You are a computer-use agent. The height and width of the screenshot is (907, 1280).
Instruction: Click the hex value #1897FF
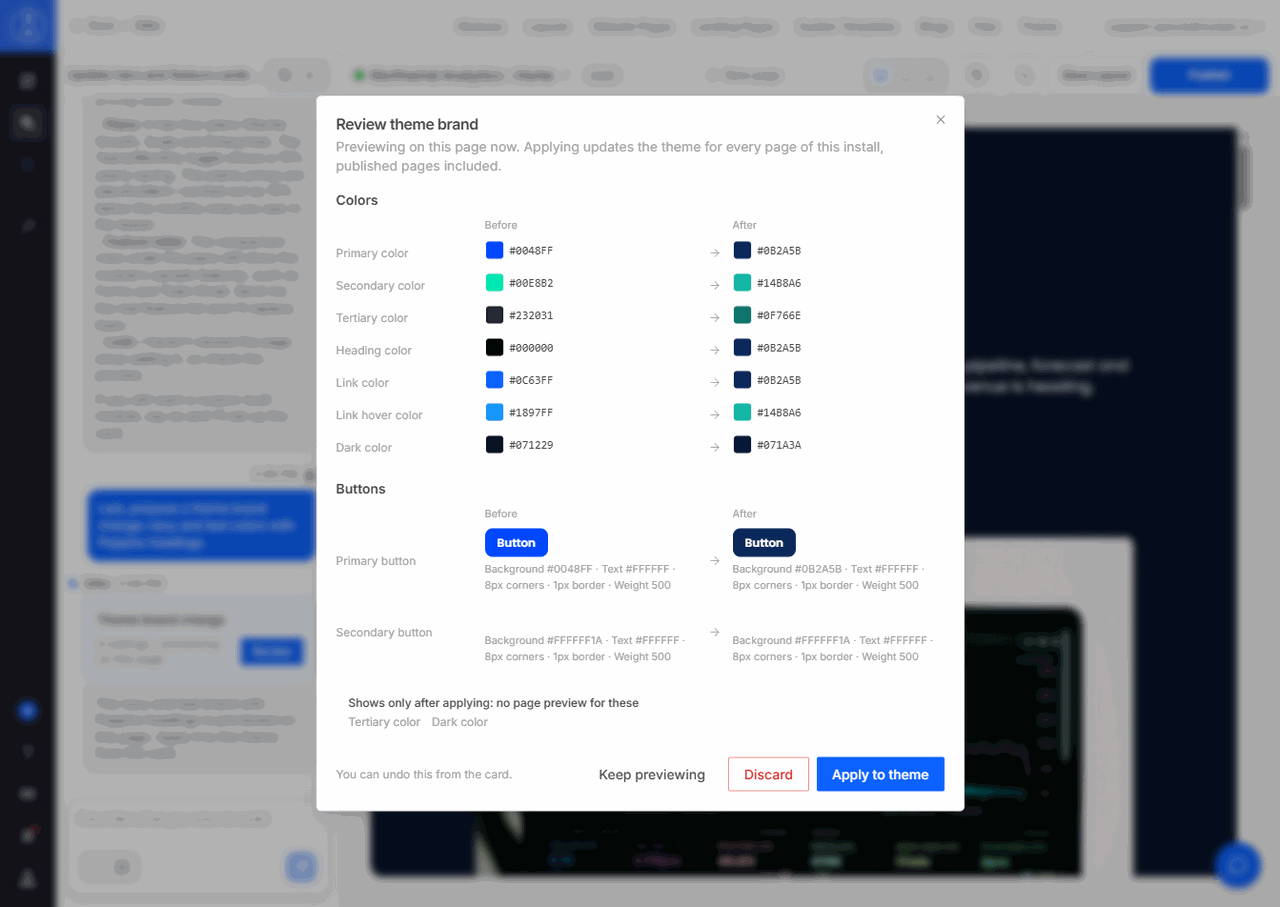[531, 412]
